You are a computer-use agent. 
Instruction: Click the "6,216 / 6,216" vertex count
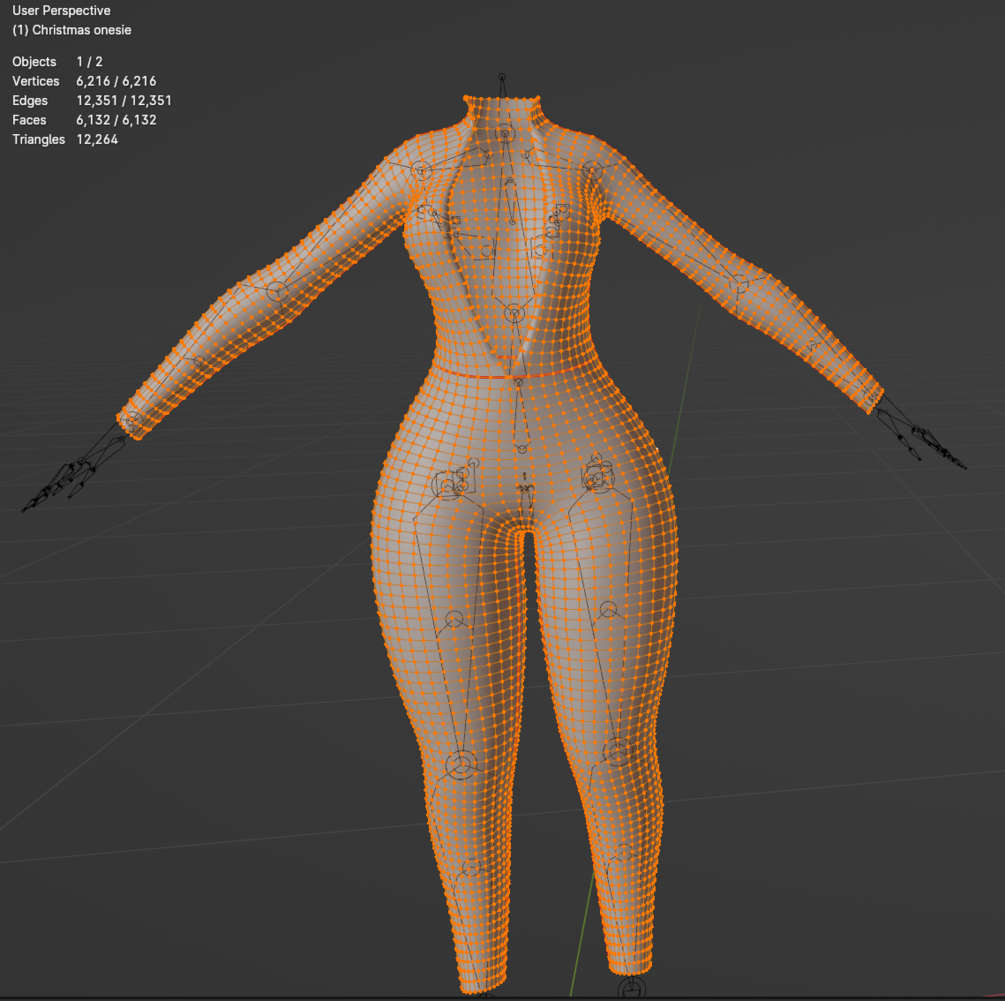[116, 81]
